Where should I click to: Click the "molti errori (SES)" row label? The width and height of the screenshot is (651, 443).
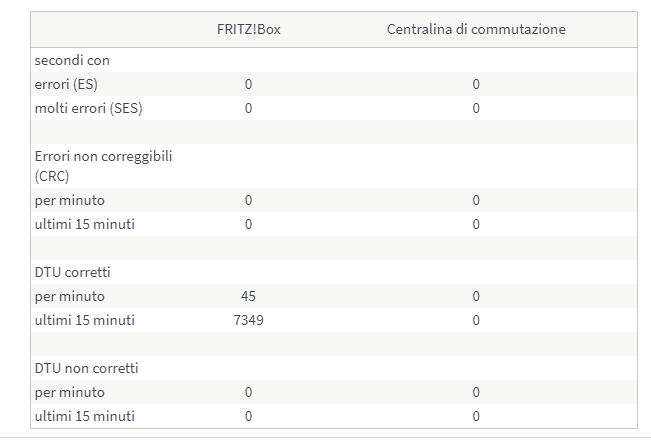coord(88,108)
